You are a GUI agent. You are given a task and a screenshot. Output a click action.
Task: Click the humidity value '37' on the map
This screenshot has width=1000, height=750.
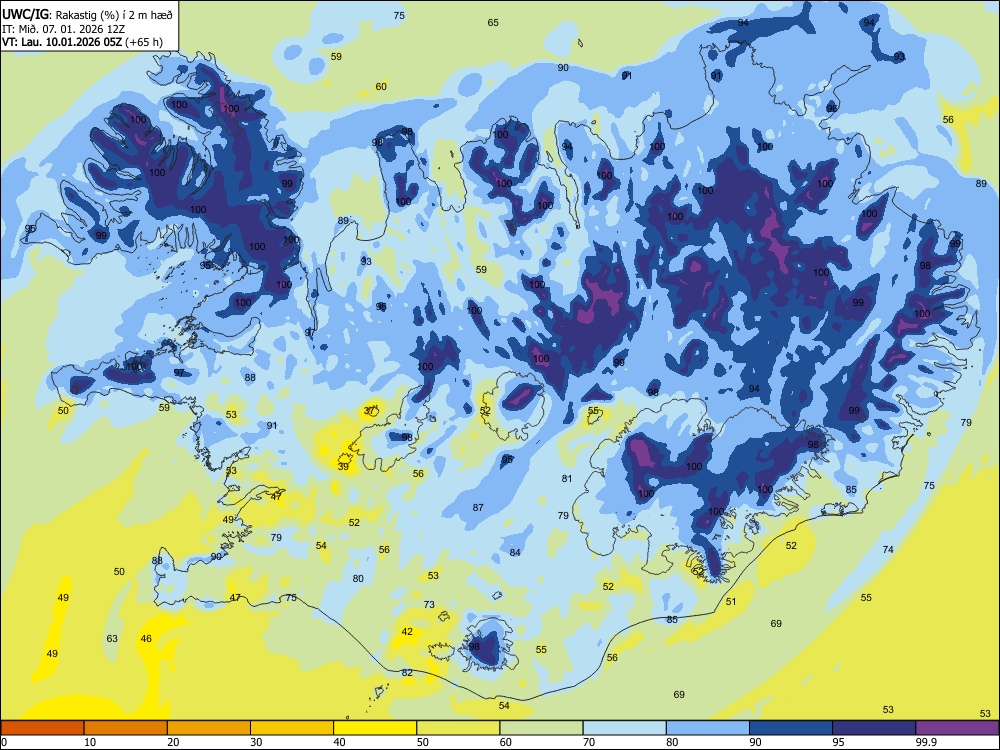coord(369,410)
